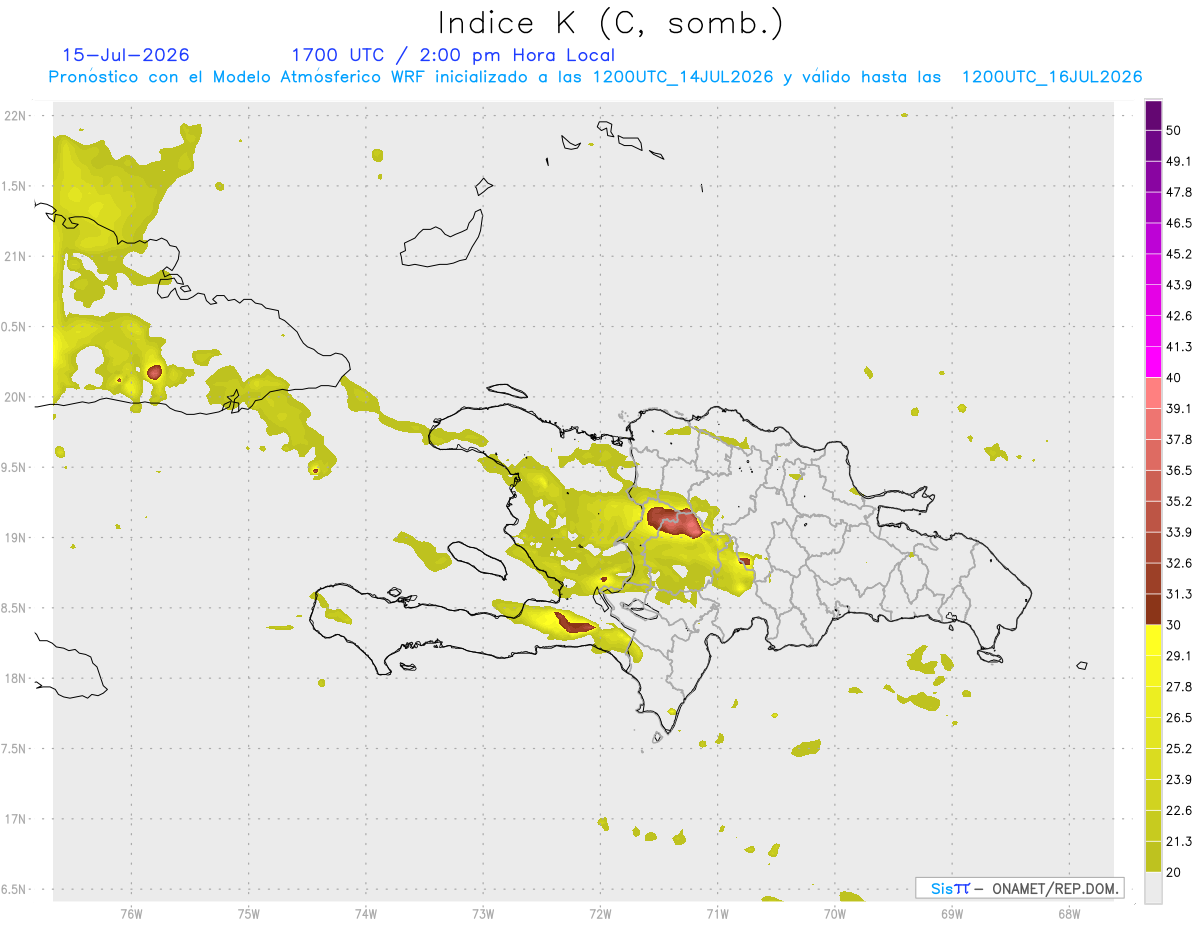Click the longitude label "71W"

pyautogui.click(x=717, y=913)
